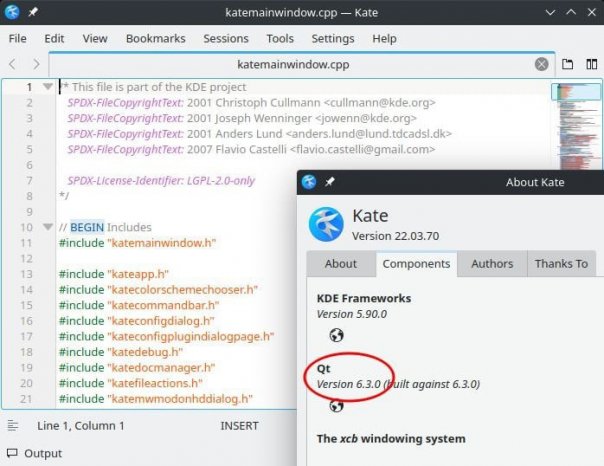Open new tab via tab bar icon
604x466 pixels.
click(567, 64)
